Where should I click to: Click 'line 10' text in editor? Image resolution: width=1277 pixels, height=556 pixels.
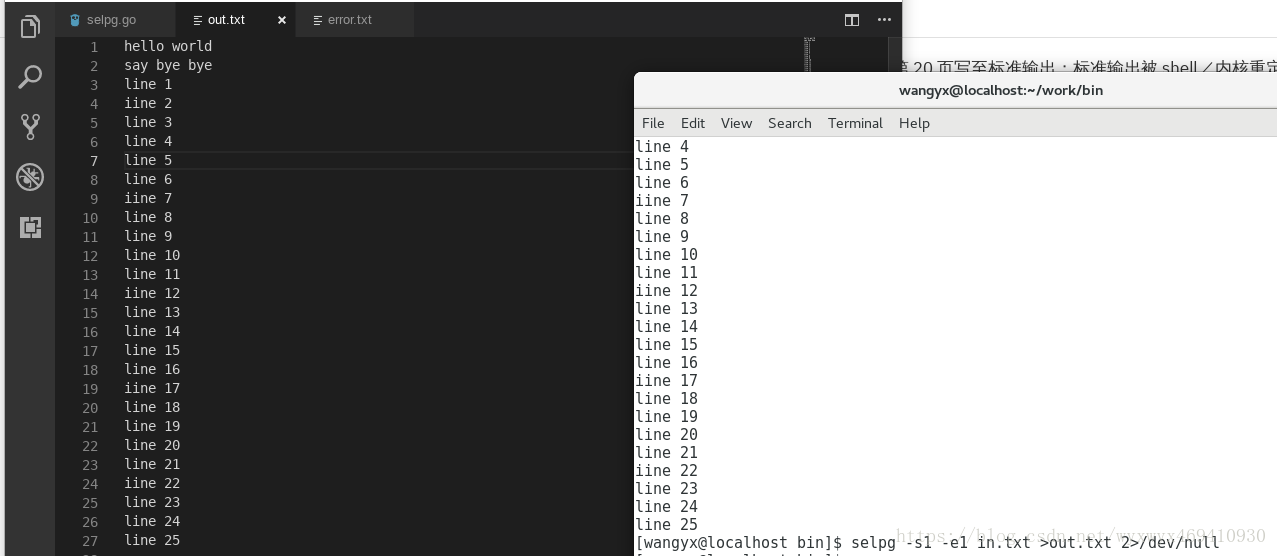pos(152,255)
